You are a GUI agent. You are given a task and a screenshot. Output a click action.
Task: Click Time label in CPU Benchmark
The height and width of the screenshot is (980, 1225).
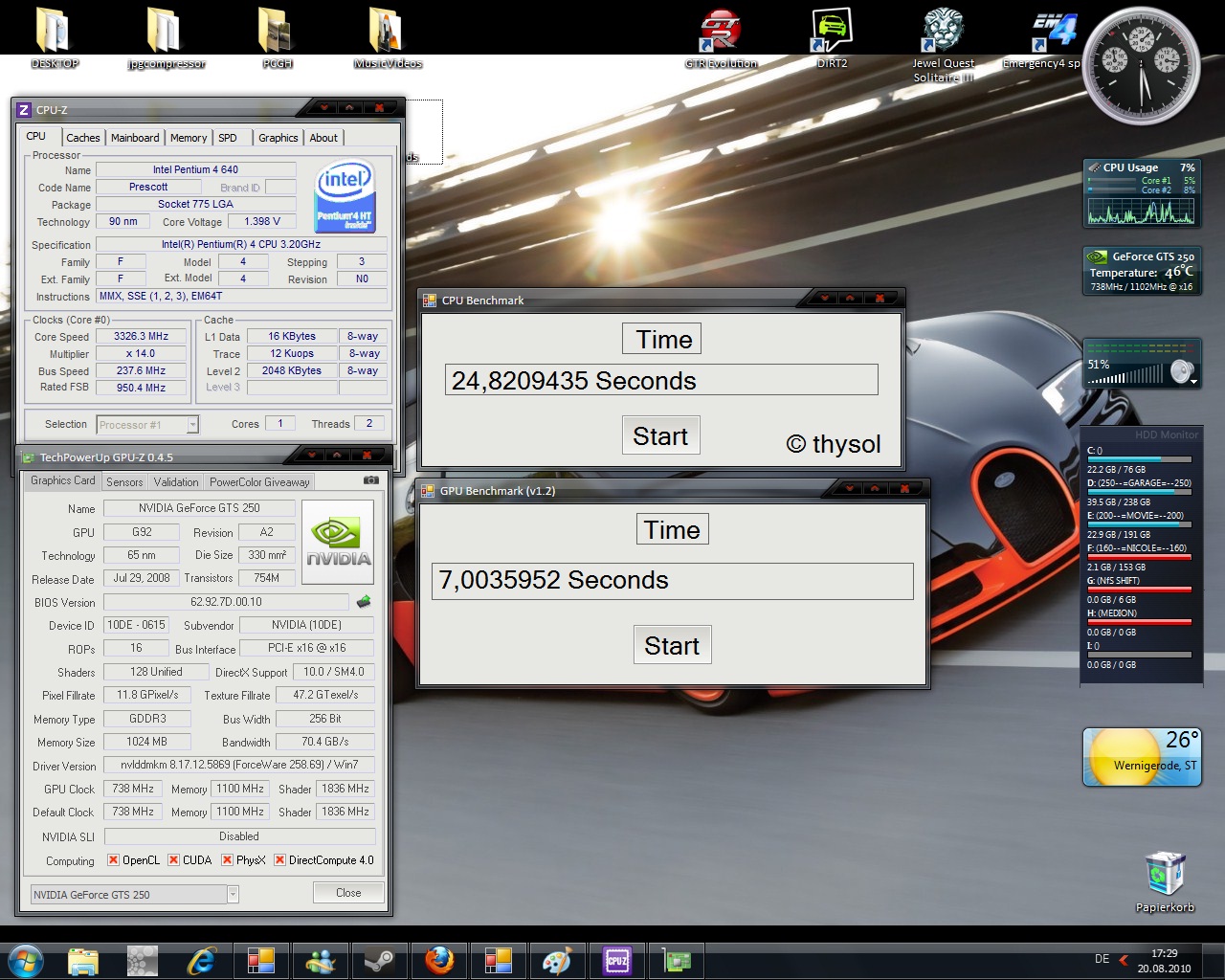tap(663, 339)
